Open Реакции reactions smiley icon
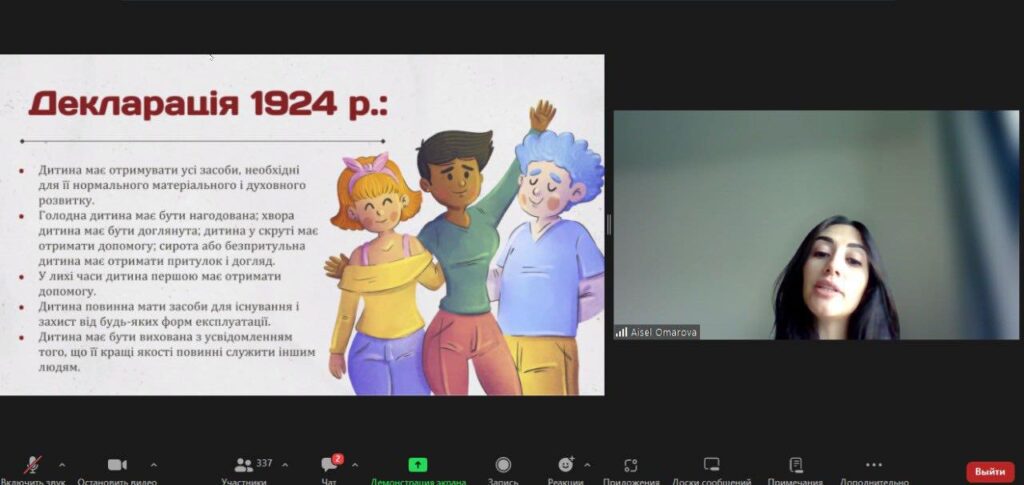 566,465
